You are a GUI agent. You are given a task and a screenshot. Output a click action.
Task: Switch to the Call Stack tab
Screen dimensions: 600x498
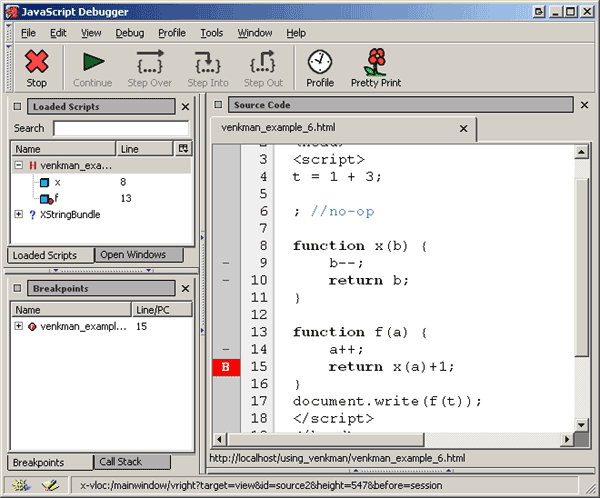coord(132,462)
